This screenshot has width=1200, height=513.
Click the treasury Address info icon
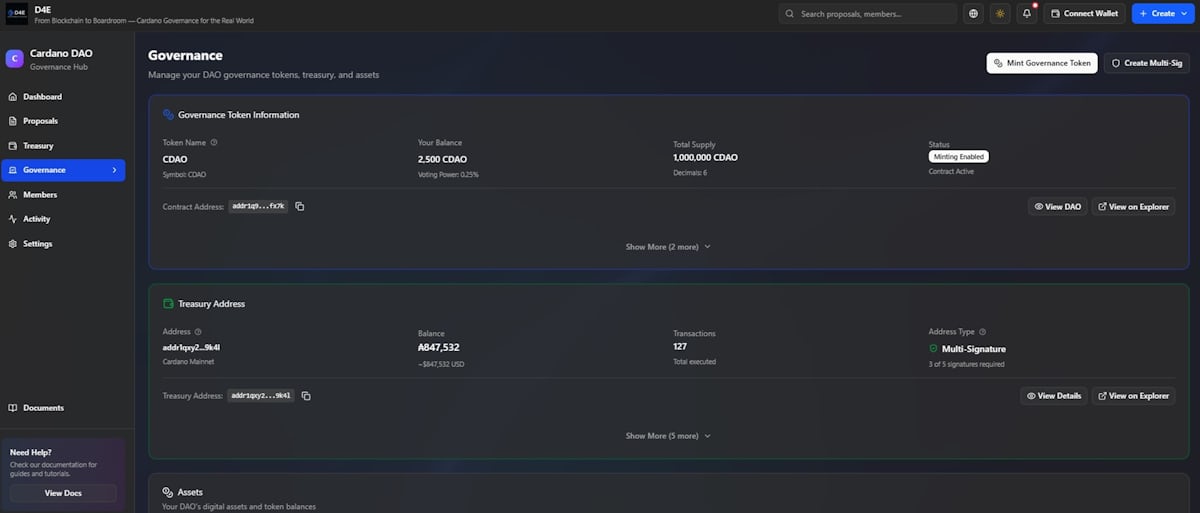point(198,332)
